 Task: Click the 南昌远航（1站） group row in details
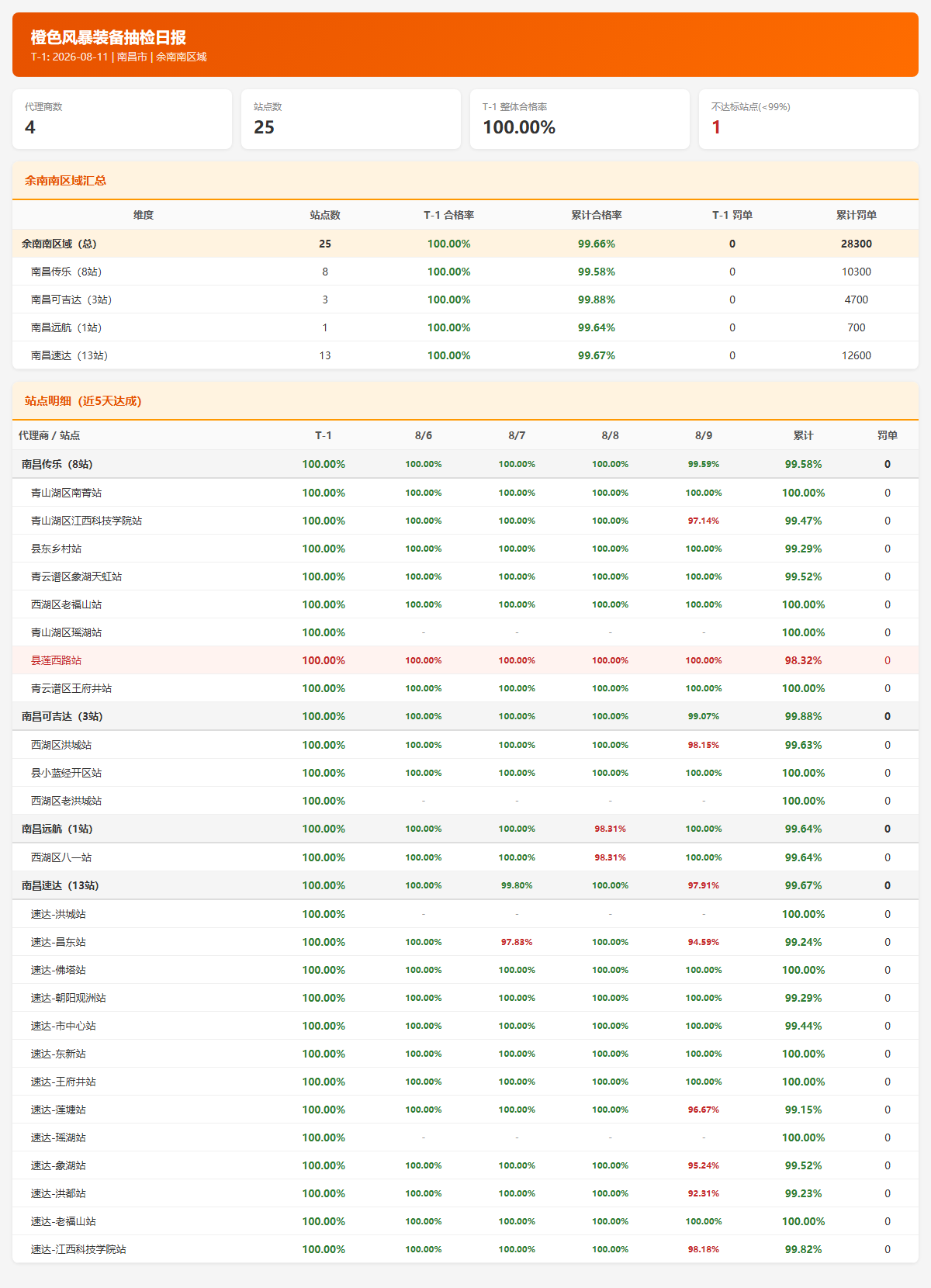[x=465, y=829]
